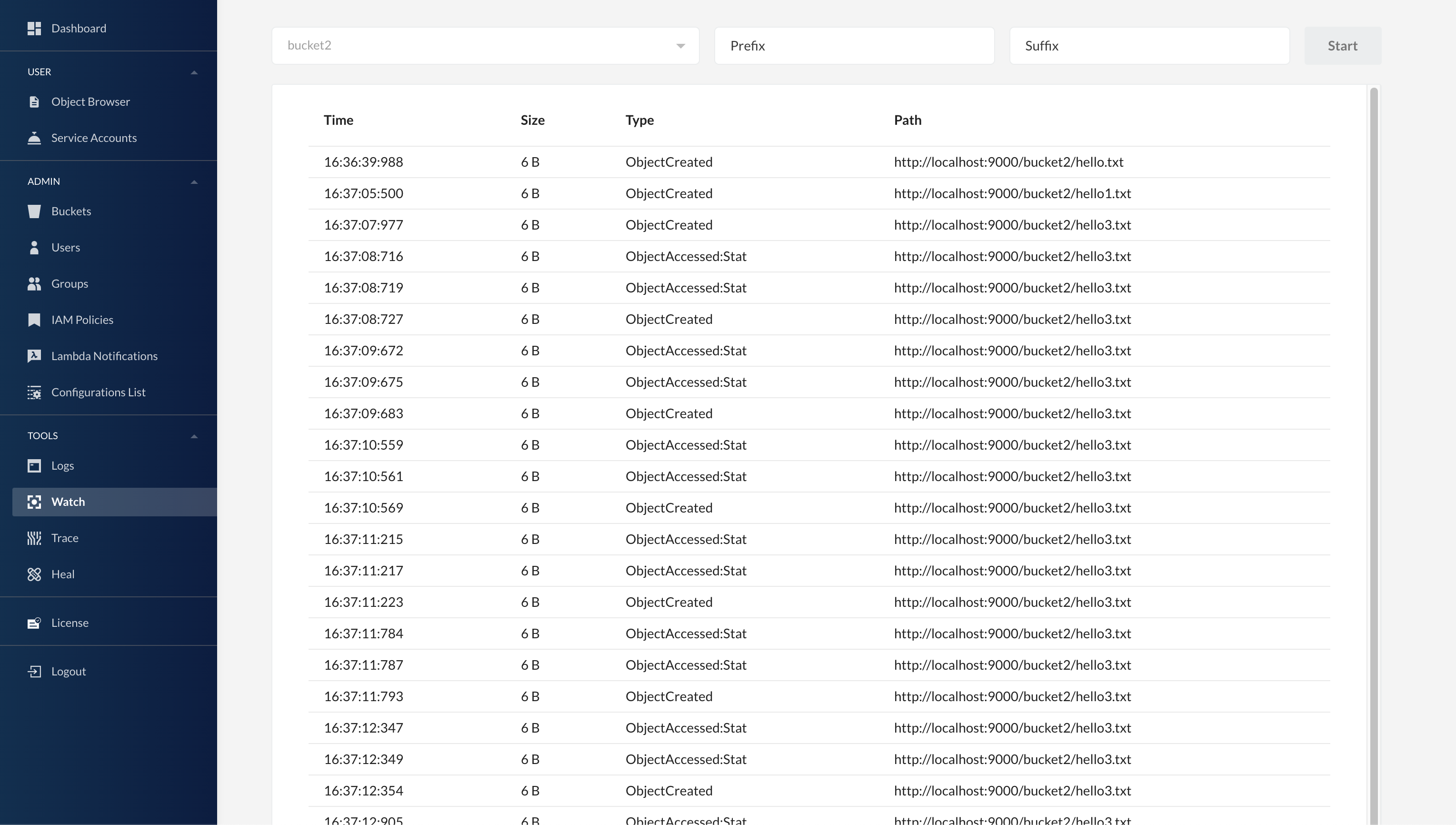
Task: Select the 16:37:09:672 time entry
Action: click(364, 351)
